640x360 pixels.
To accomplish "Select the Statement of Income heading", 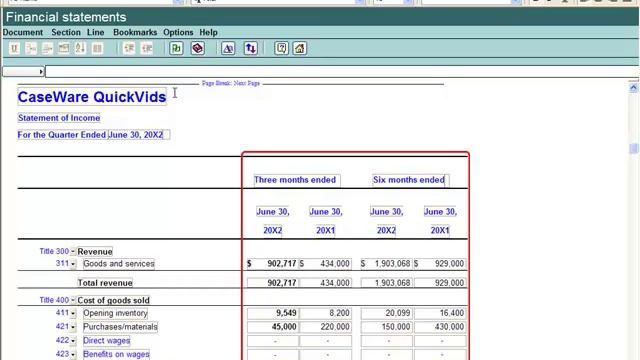I will (x=59, y=118).
